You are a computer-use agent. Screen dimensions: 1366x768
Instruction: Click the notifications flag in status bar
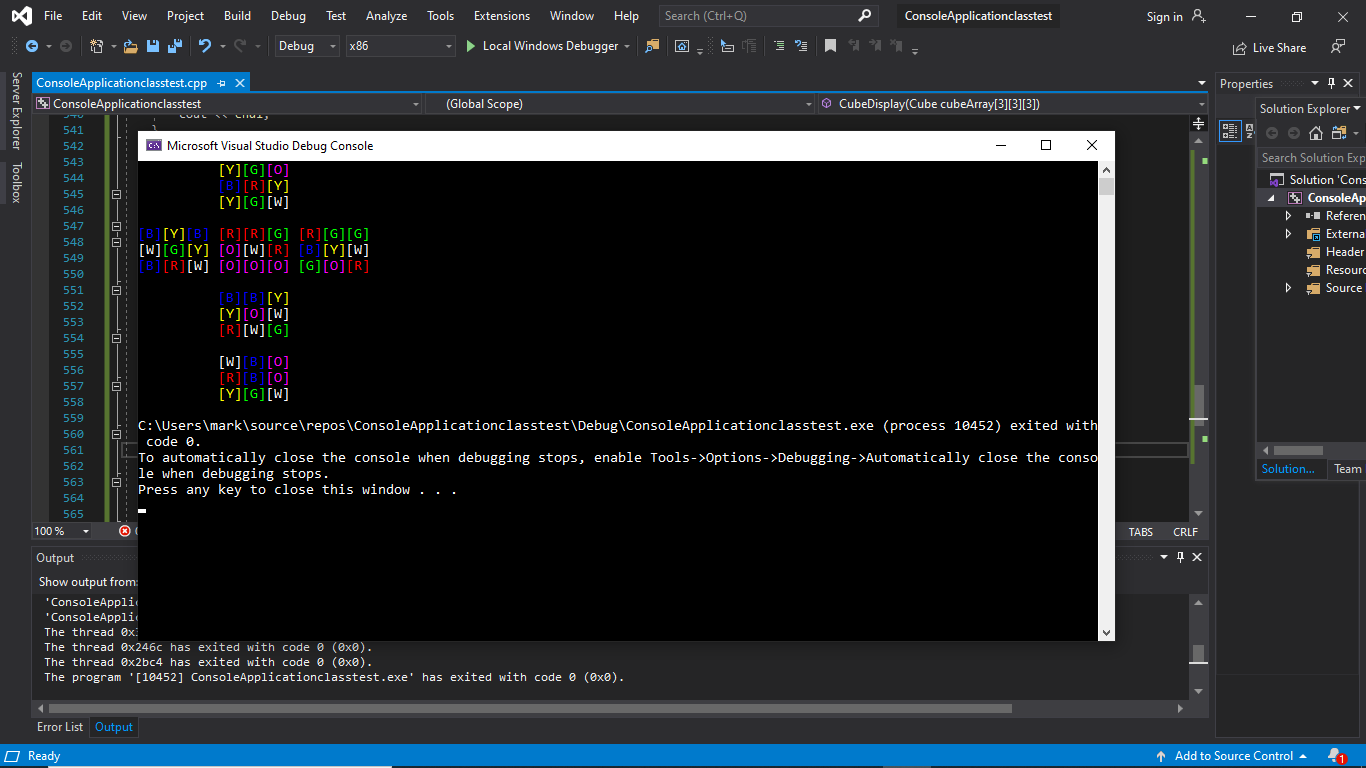tap(1336, 756)
